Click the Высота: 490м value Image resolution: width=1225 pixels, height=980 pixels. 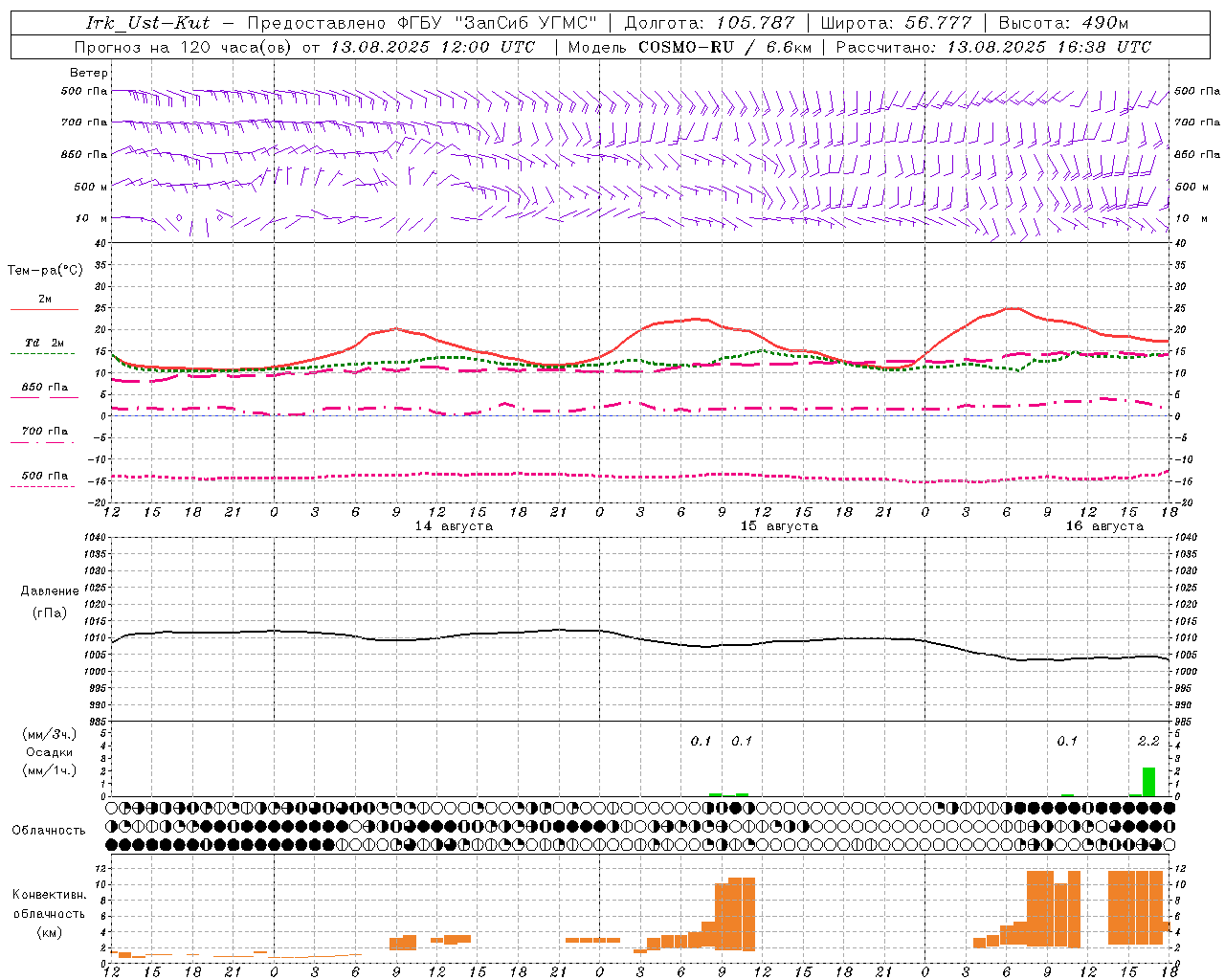pyautogui.click(x=1063, y=23)
